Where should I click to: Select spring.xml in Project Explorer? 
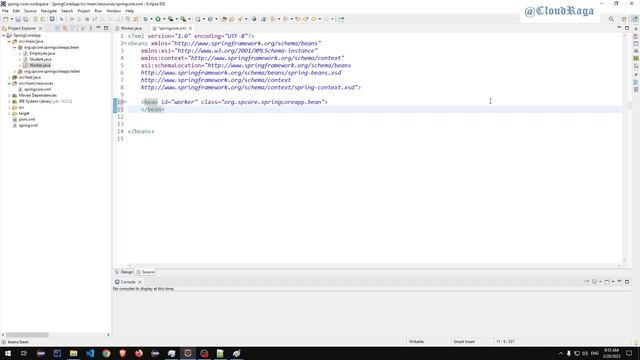28,125
